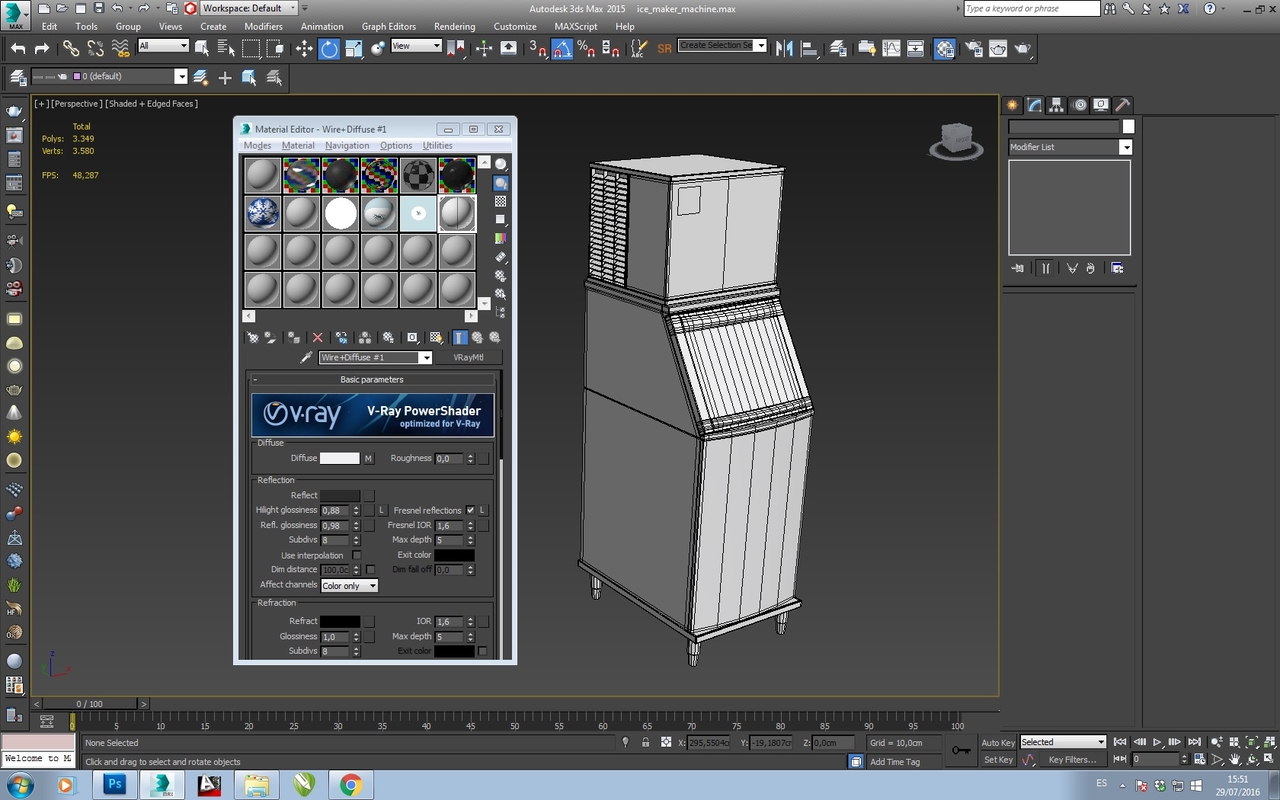Click Add Time Tag in status bar
The width and height of the screenshot is (1280, 800).
tap(895, 762)
